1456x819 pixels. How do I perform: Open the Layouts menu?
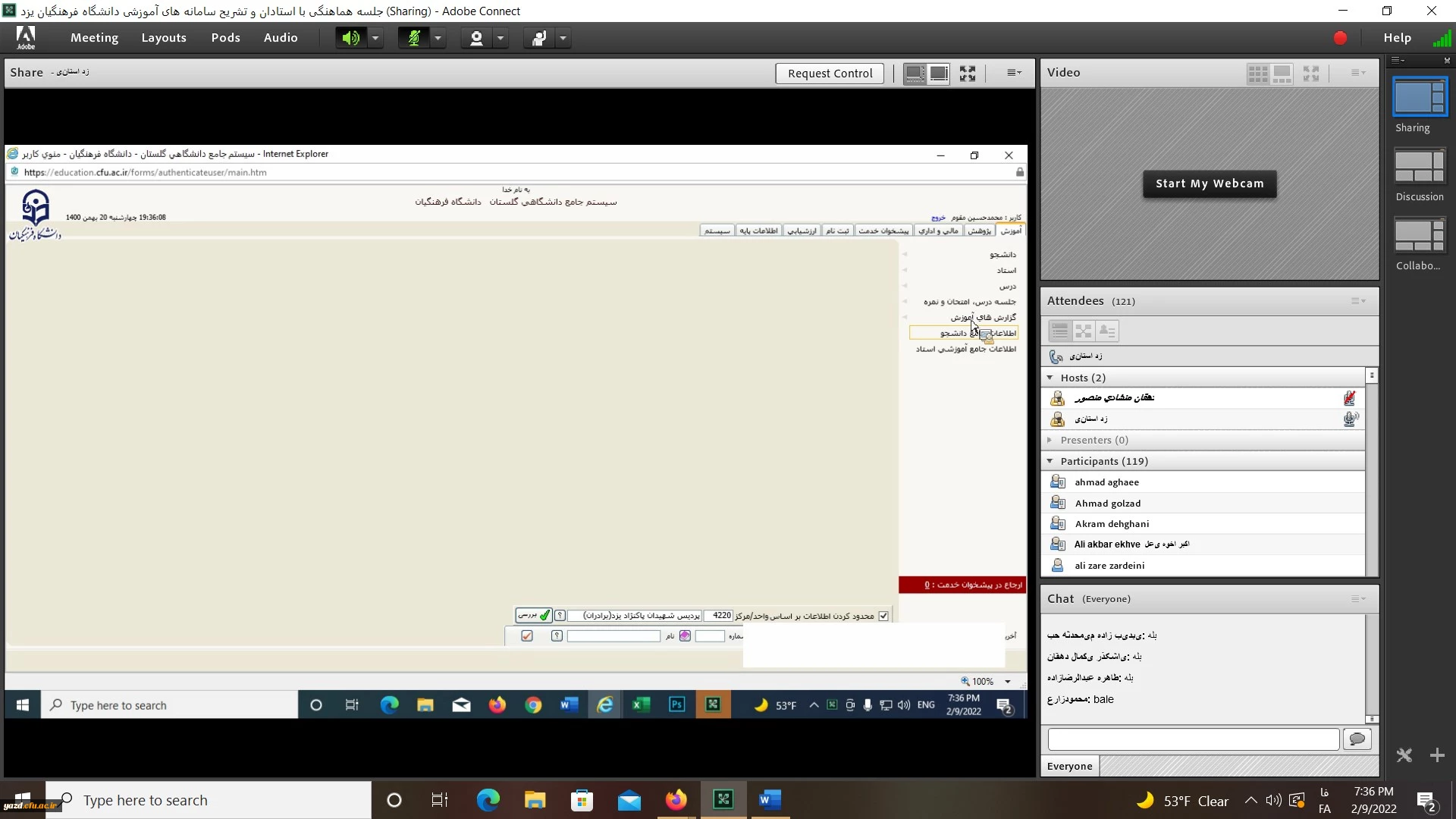[x=164, y=38]
